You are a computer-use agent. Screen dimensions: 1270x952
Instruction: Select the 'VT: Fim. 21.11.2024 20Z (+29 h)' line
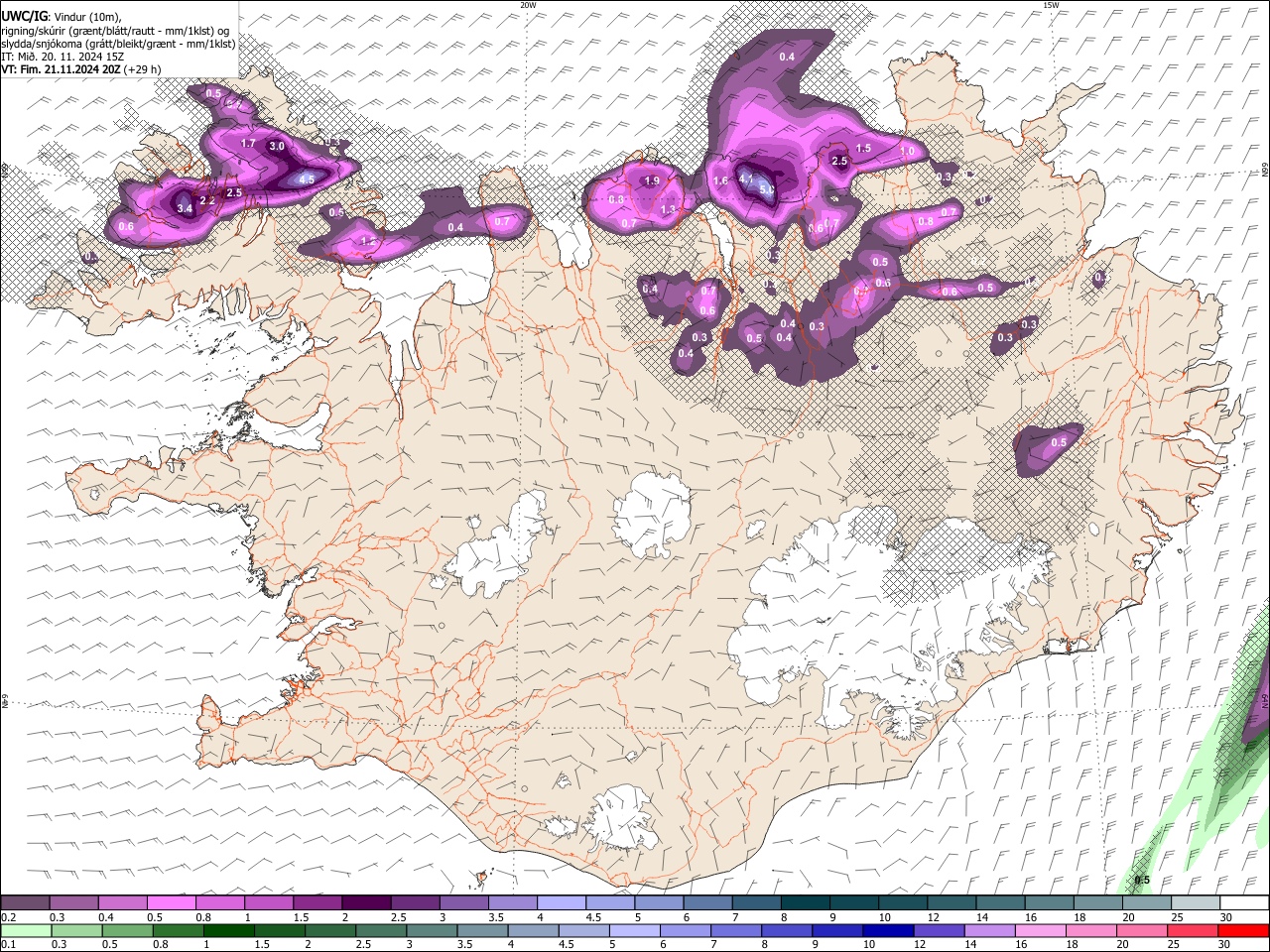[80, 69]
